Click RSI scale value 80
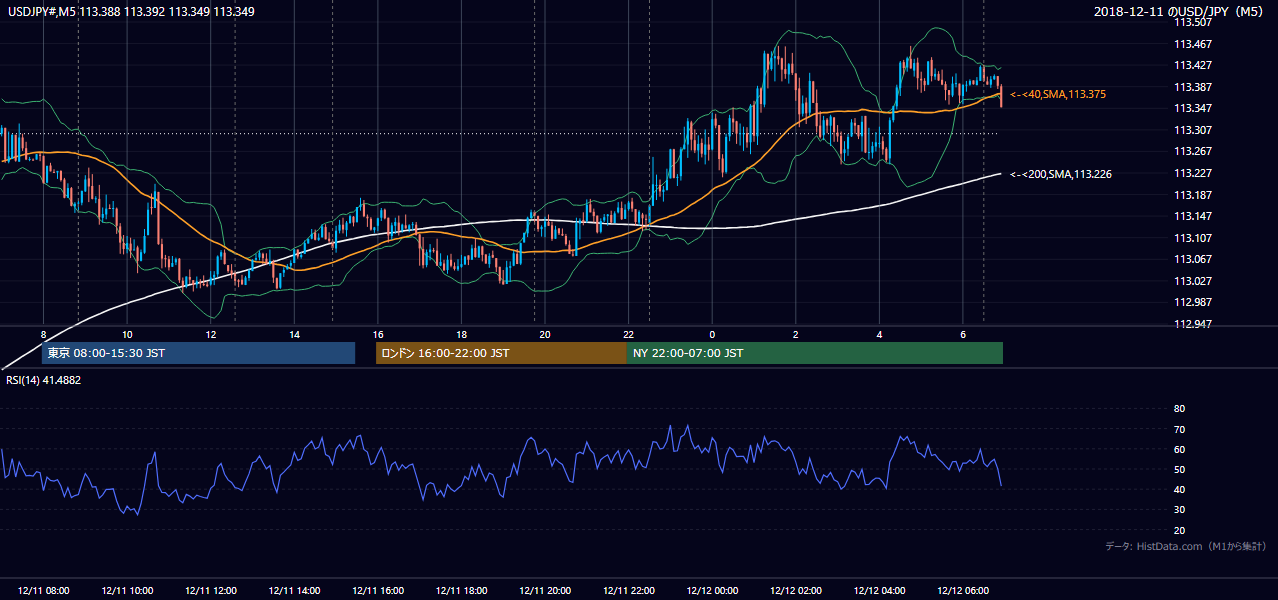This screenshot has height=600, width=1278. [x=1179, y=409]
